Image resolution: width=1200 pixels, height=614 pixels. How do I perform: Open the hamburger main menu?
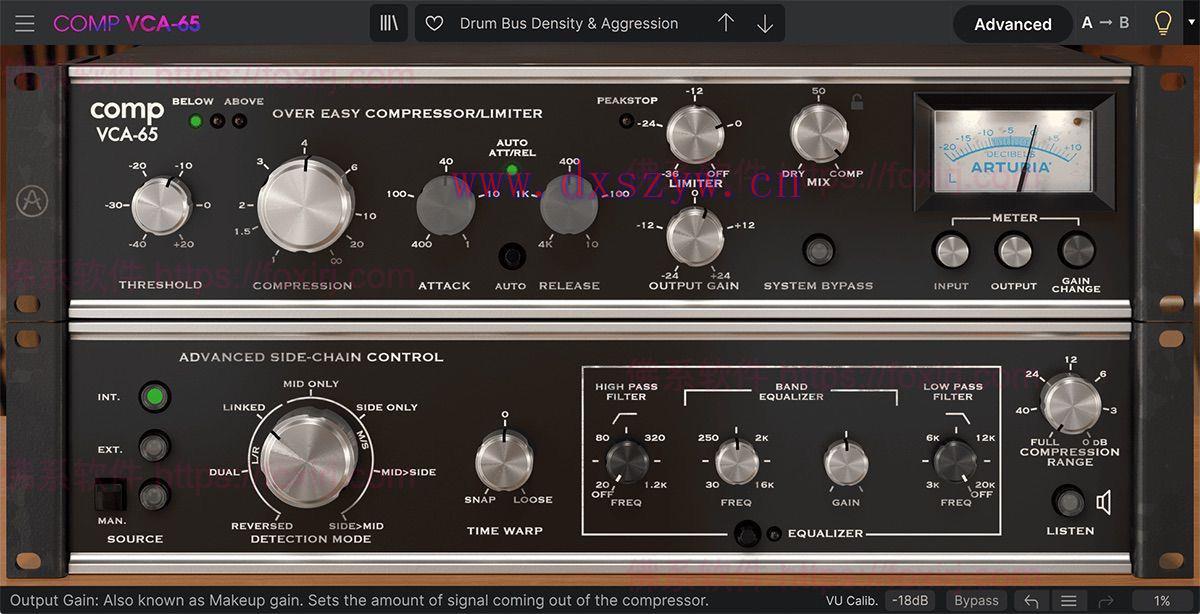(25, 23)
